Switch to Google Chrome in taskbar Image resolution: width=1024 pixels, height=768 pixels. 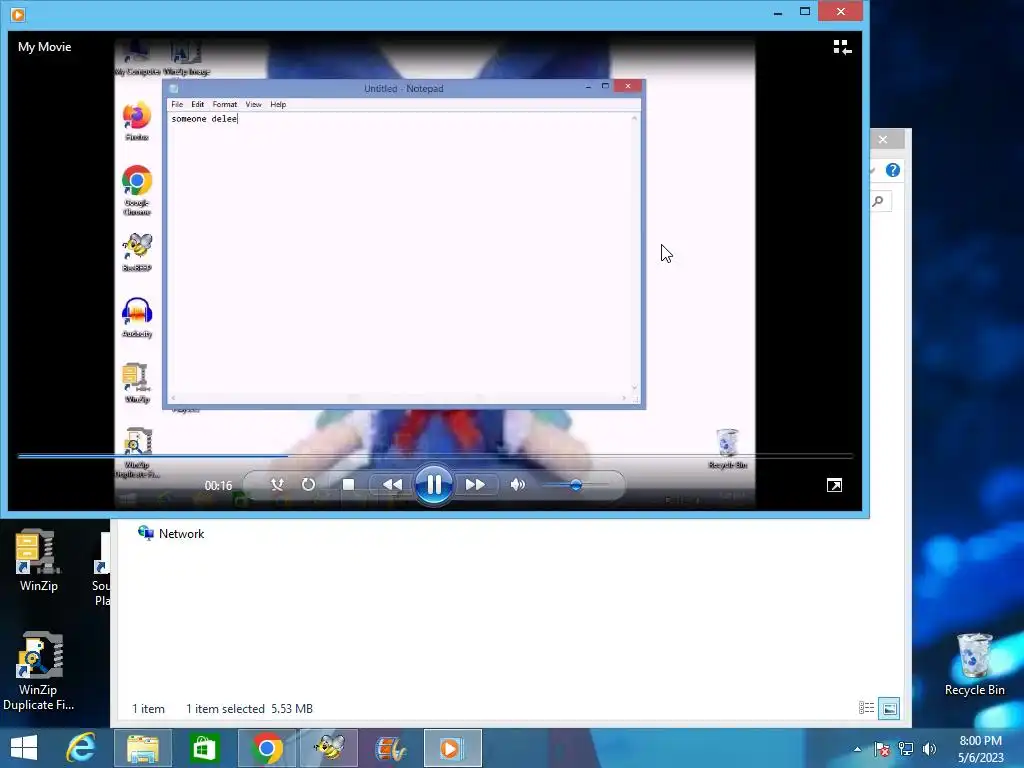pos(266,748)
